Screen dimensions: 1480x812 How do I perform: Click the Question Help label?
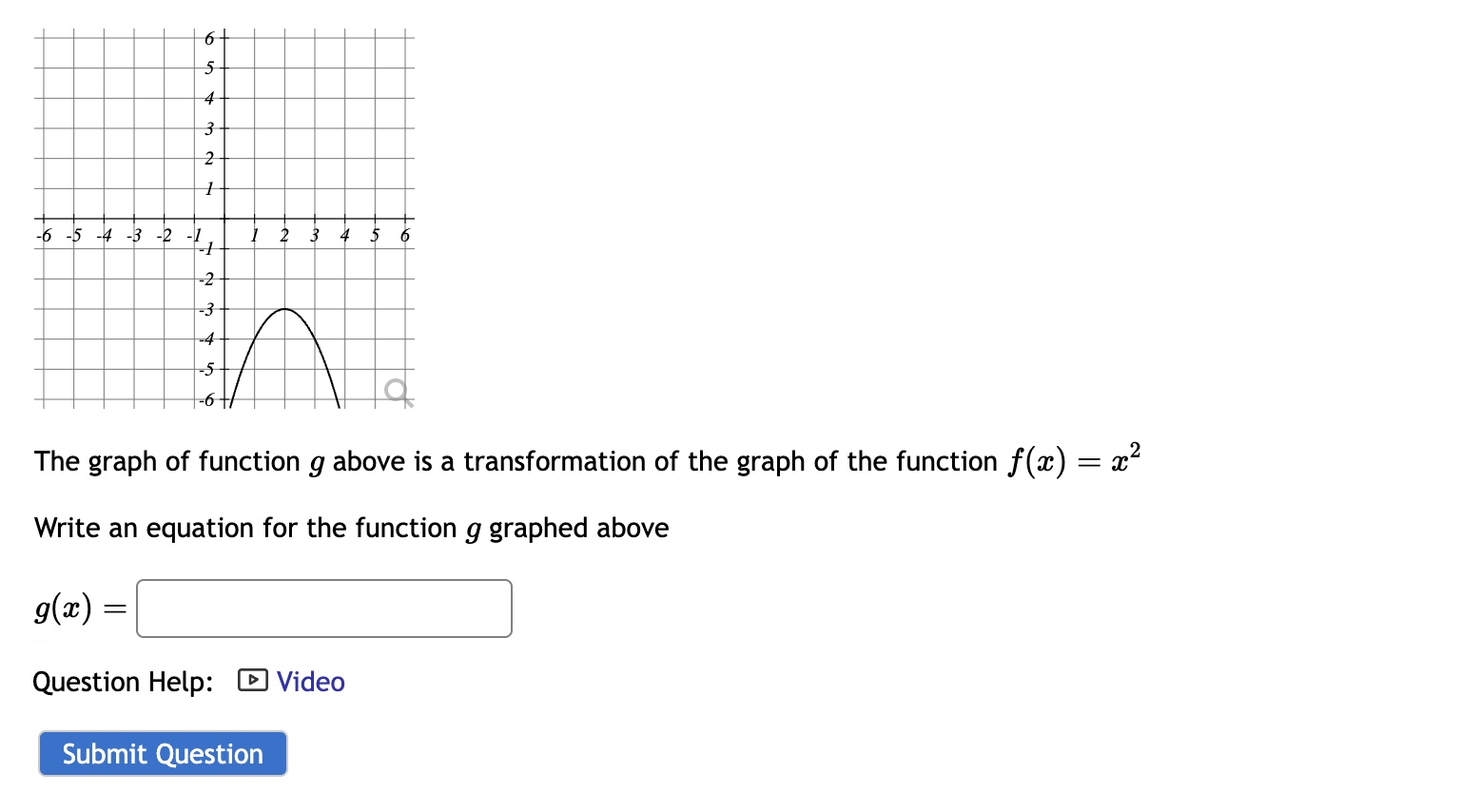122,681
